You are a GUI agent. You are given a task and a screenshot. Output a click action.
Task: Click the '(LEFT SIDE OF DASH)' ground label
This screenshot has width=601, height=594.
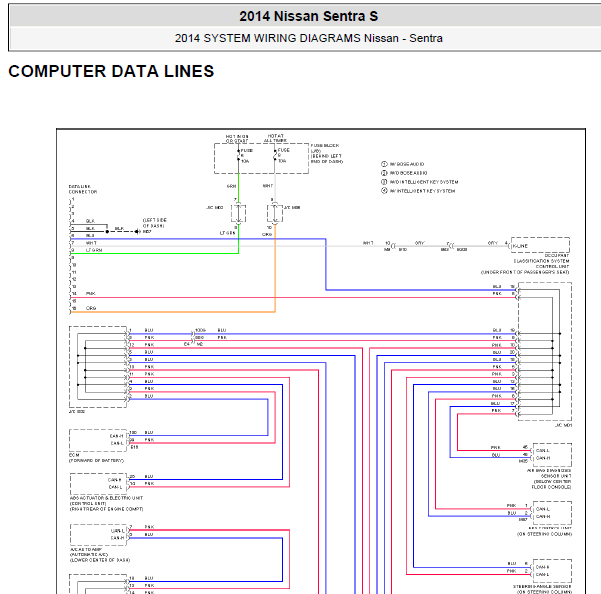click(x=154, y=223)
